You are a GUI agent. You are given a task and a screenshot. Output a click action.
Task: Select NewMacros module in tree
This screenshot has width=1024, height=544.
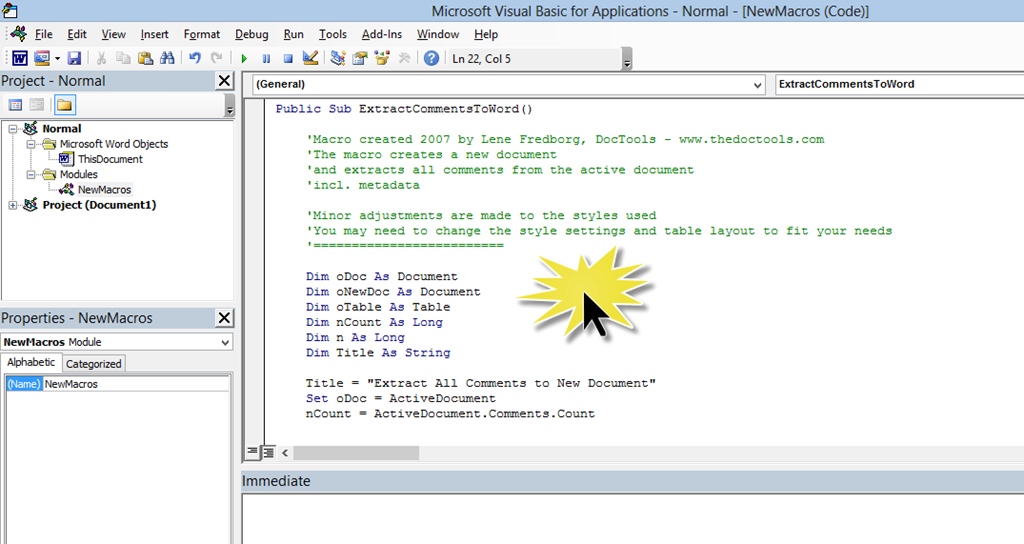104,189
